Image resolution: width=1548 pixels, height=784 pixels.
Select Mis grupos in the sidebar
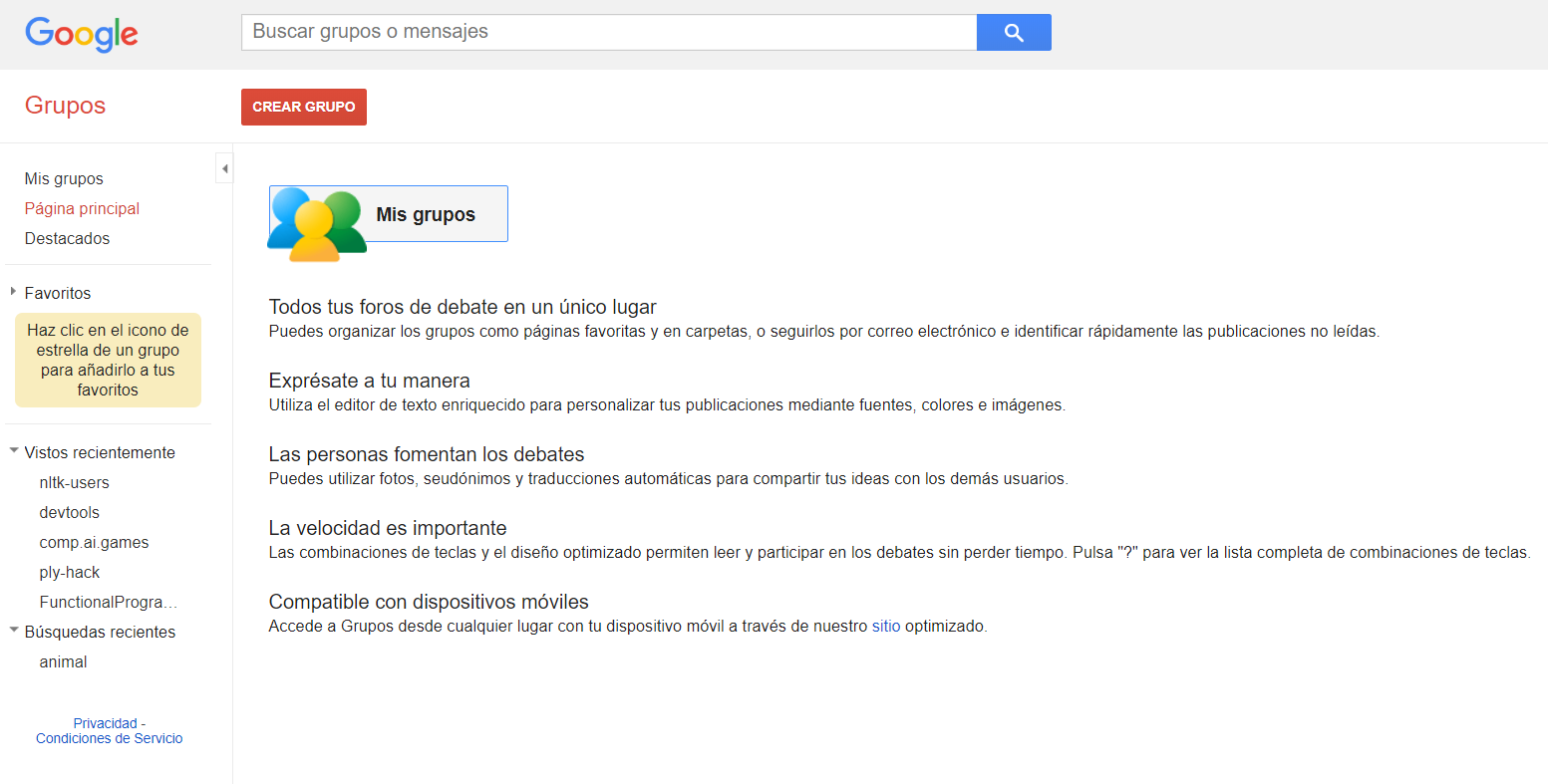[x=64, y=178]
